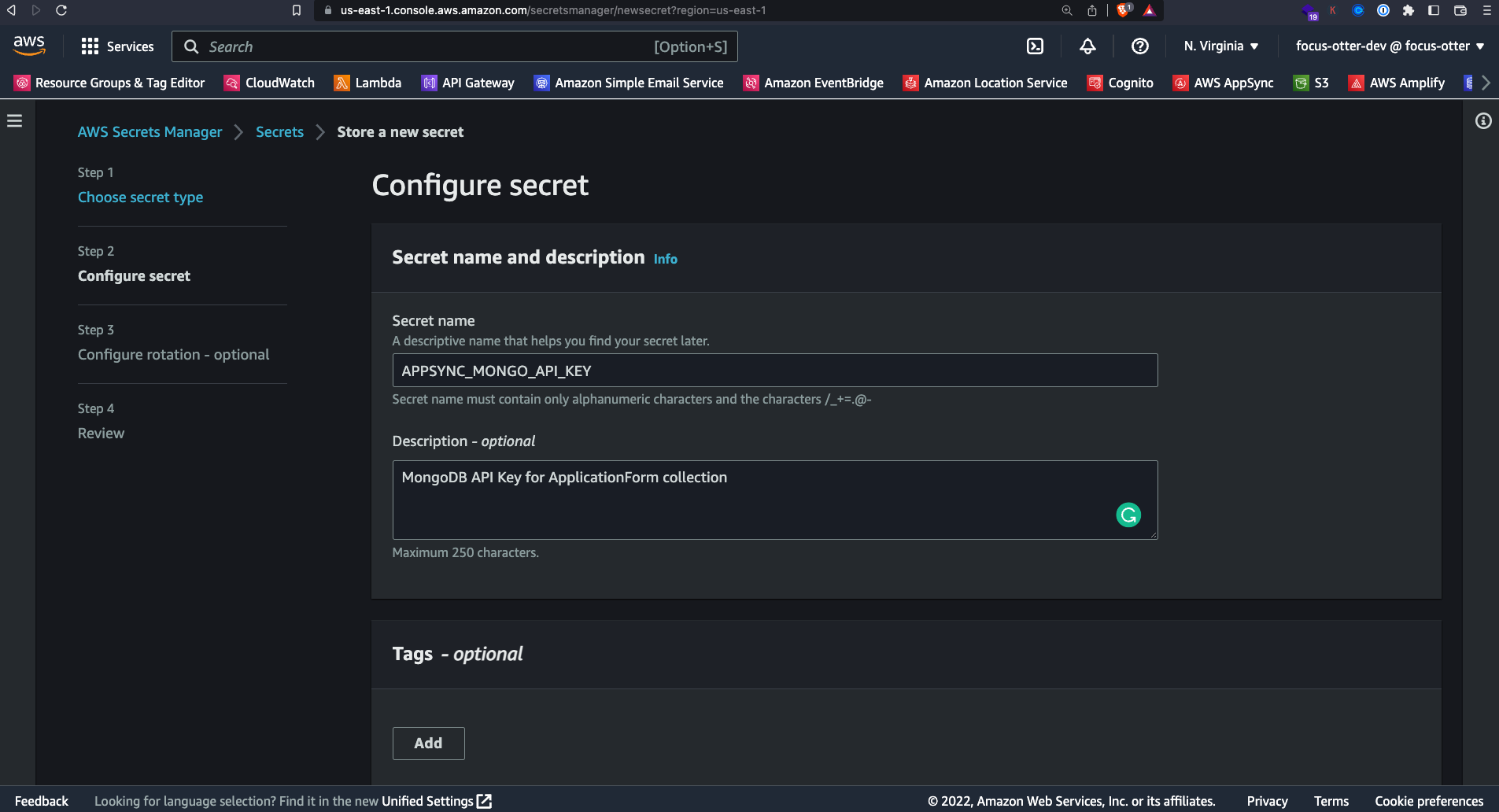
Task: Go to Step 1 Choose secret type
Action: 140,197
